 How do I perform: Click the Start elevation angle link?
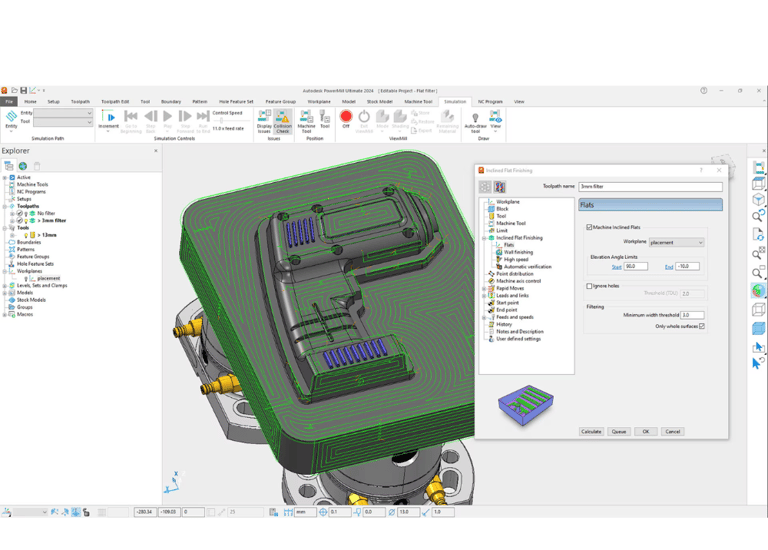pos(616,267)
